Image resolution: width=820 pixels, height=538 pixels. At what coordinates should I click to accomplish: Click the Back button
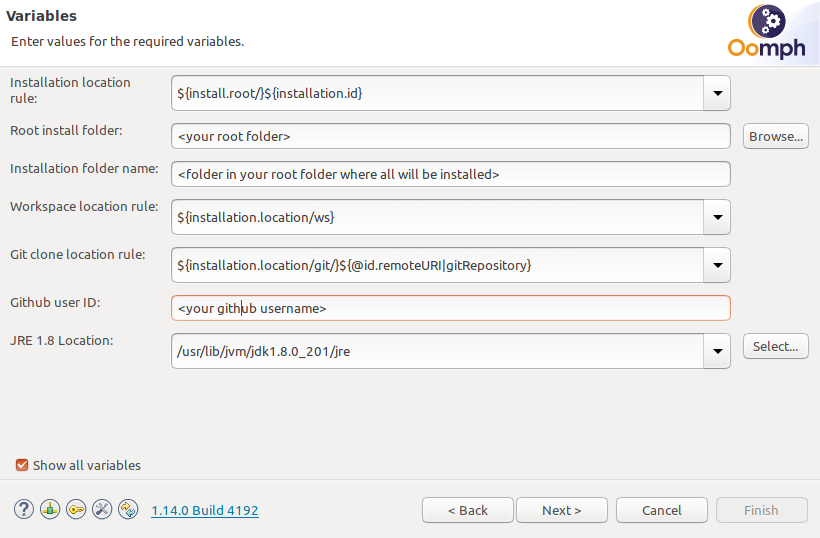tap(467, 510)
